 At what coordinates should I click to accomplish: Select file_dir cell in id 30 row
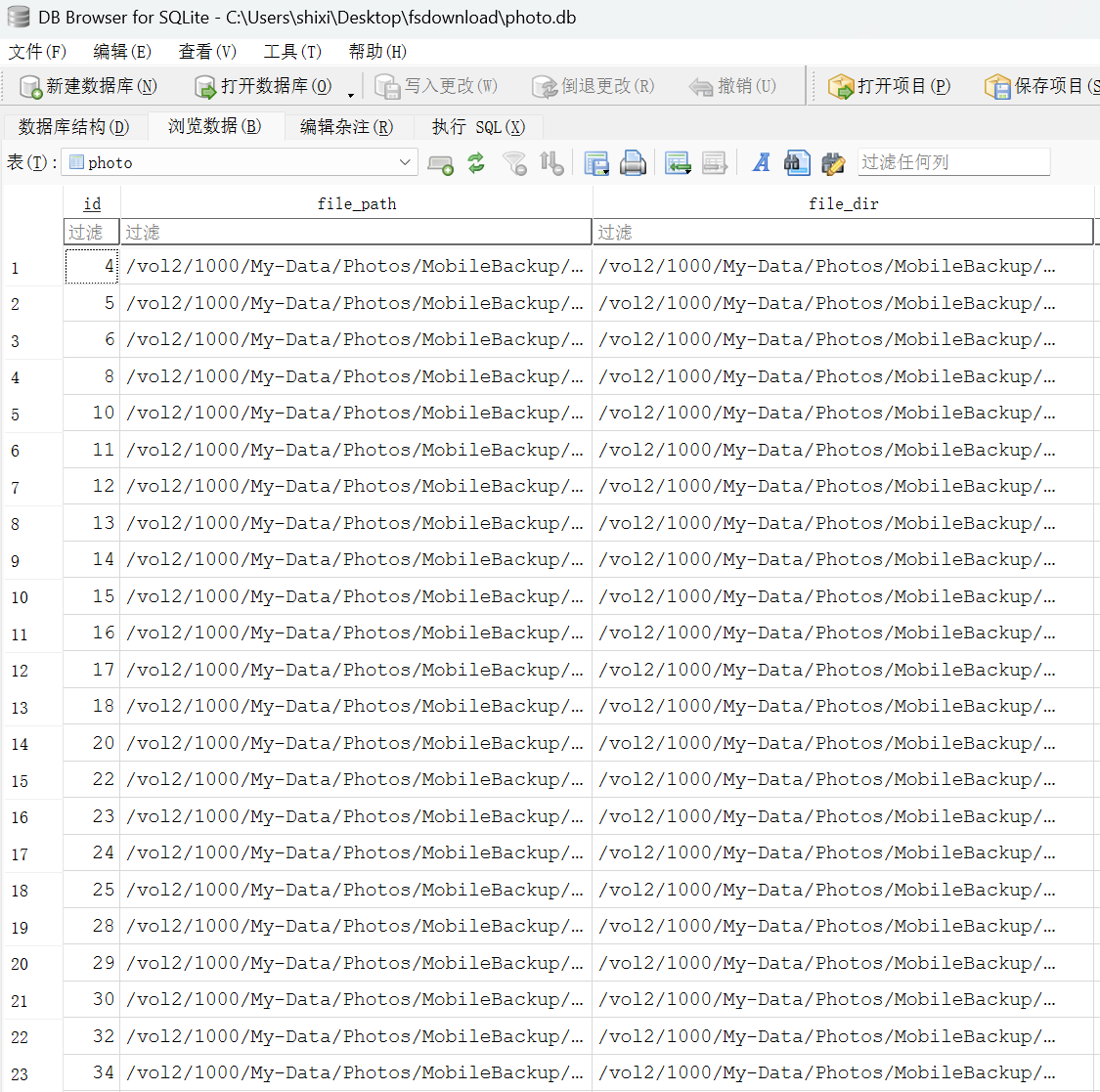[843, 999]
